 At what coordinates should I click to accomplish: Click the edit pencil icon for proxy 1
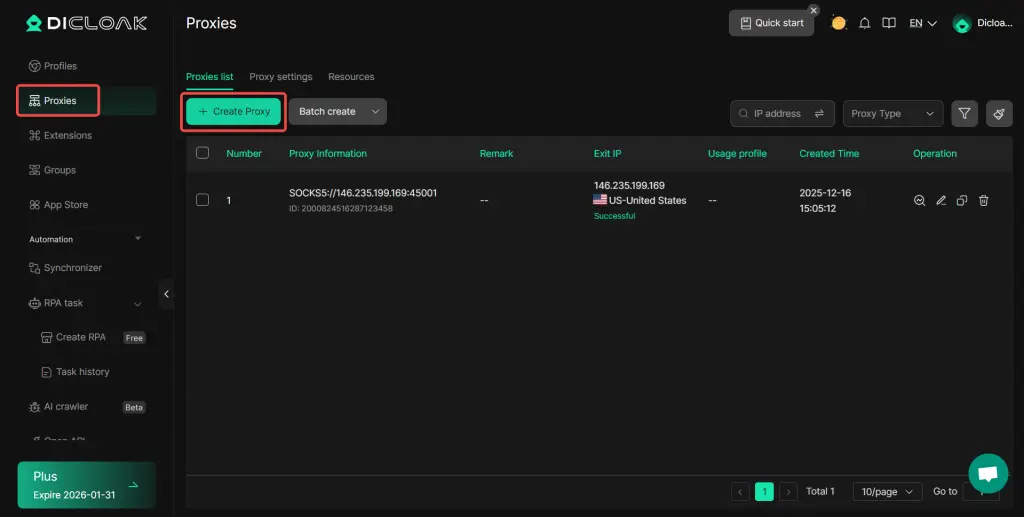941,201
